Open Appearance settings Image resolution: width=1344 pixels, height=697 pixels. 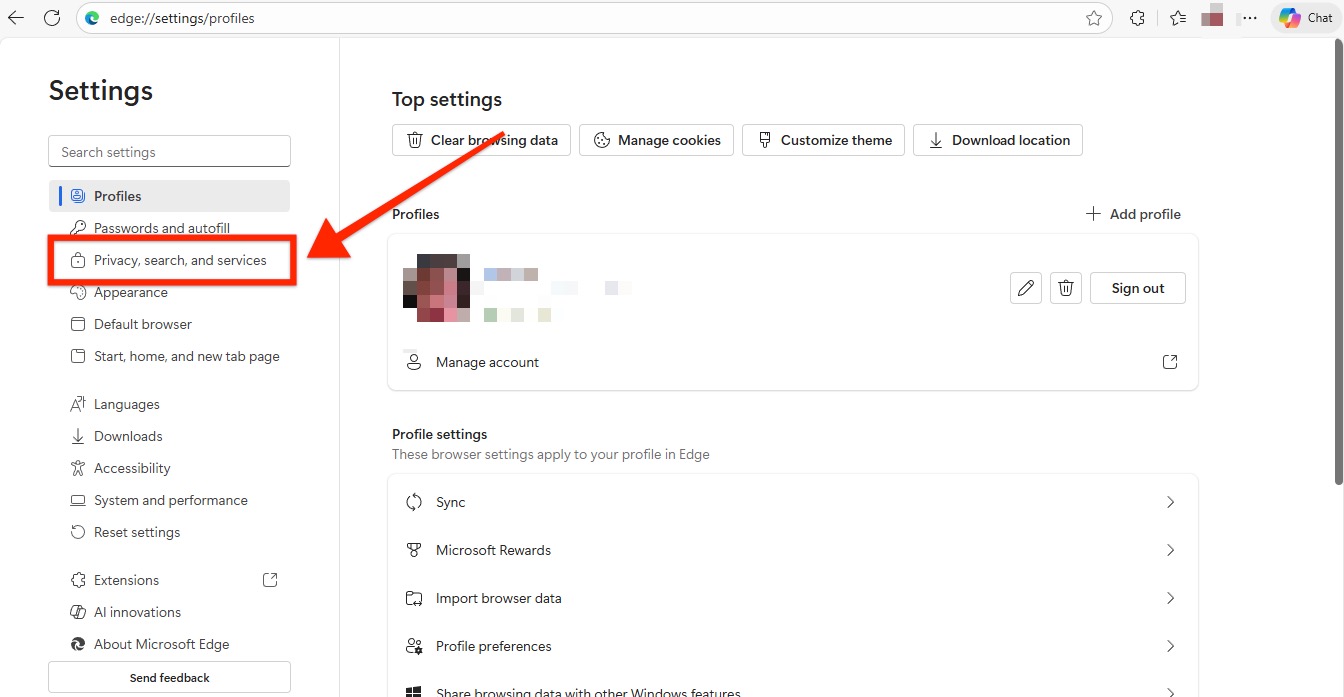click(x=169, y=292)
